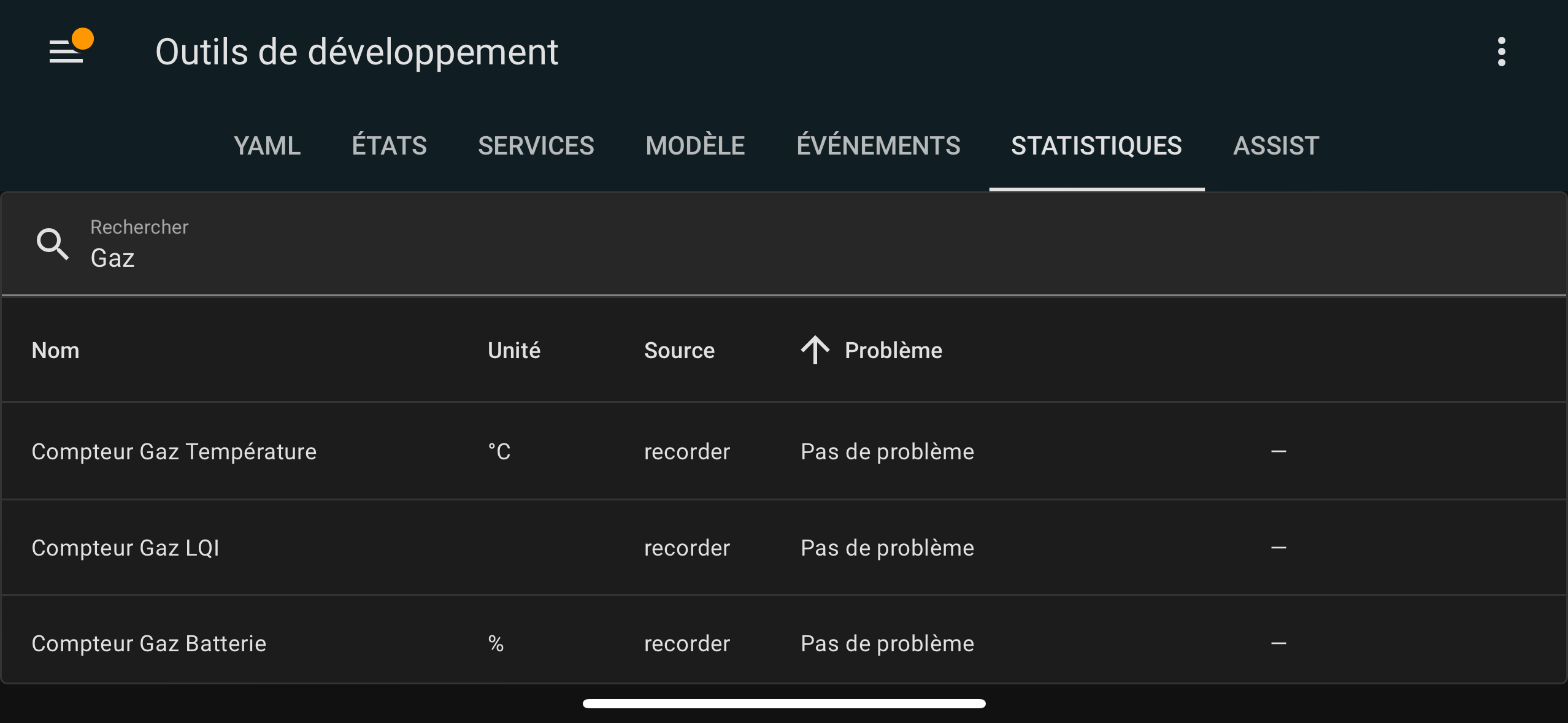
Task: Select the Compteur Gaz Température row
Action: pyautogui.click(x=784, y=451)
